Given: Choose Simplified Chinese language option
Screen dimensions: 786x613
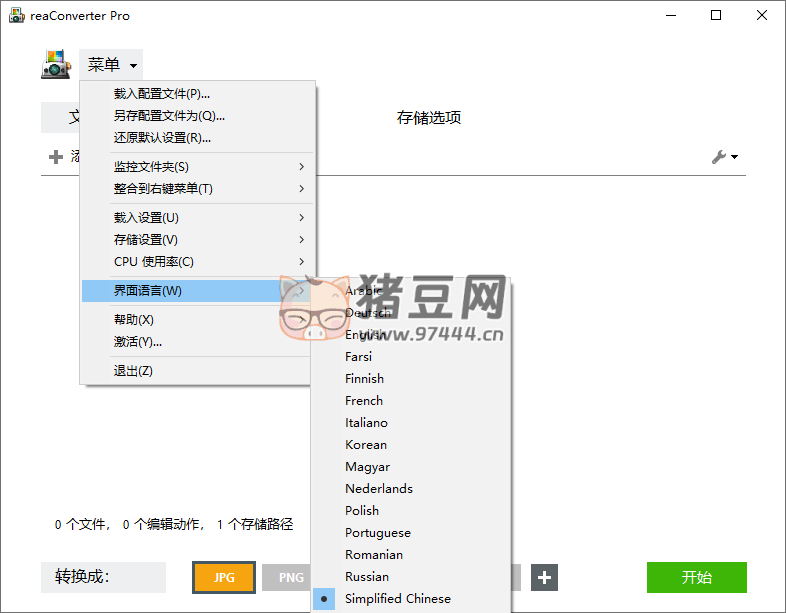Looking at the screenshot, I should coord(397,599).
